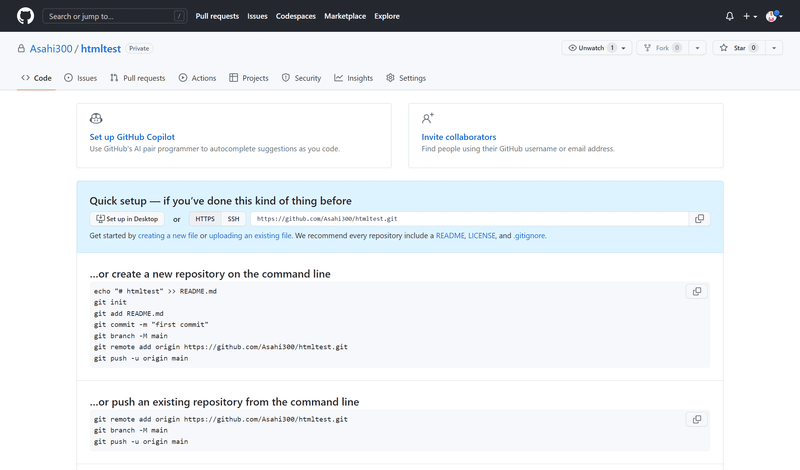Open Codespaces in top navigation
Image resolution: width=800 pixels, height=470 pixels.
(x=296, y=16)
